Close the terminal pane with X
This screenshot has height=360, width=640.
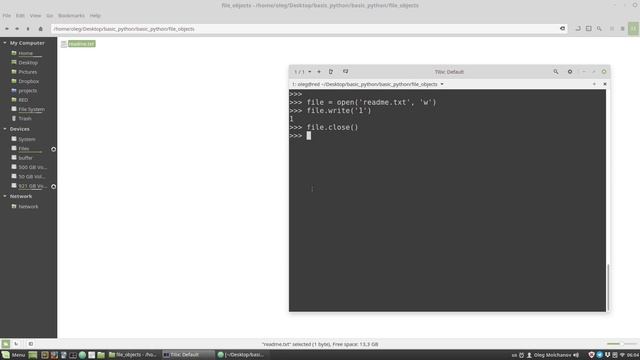(604, 84)
